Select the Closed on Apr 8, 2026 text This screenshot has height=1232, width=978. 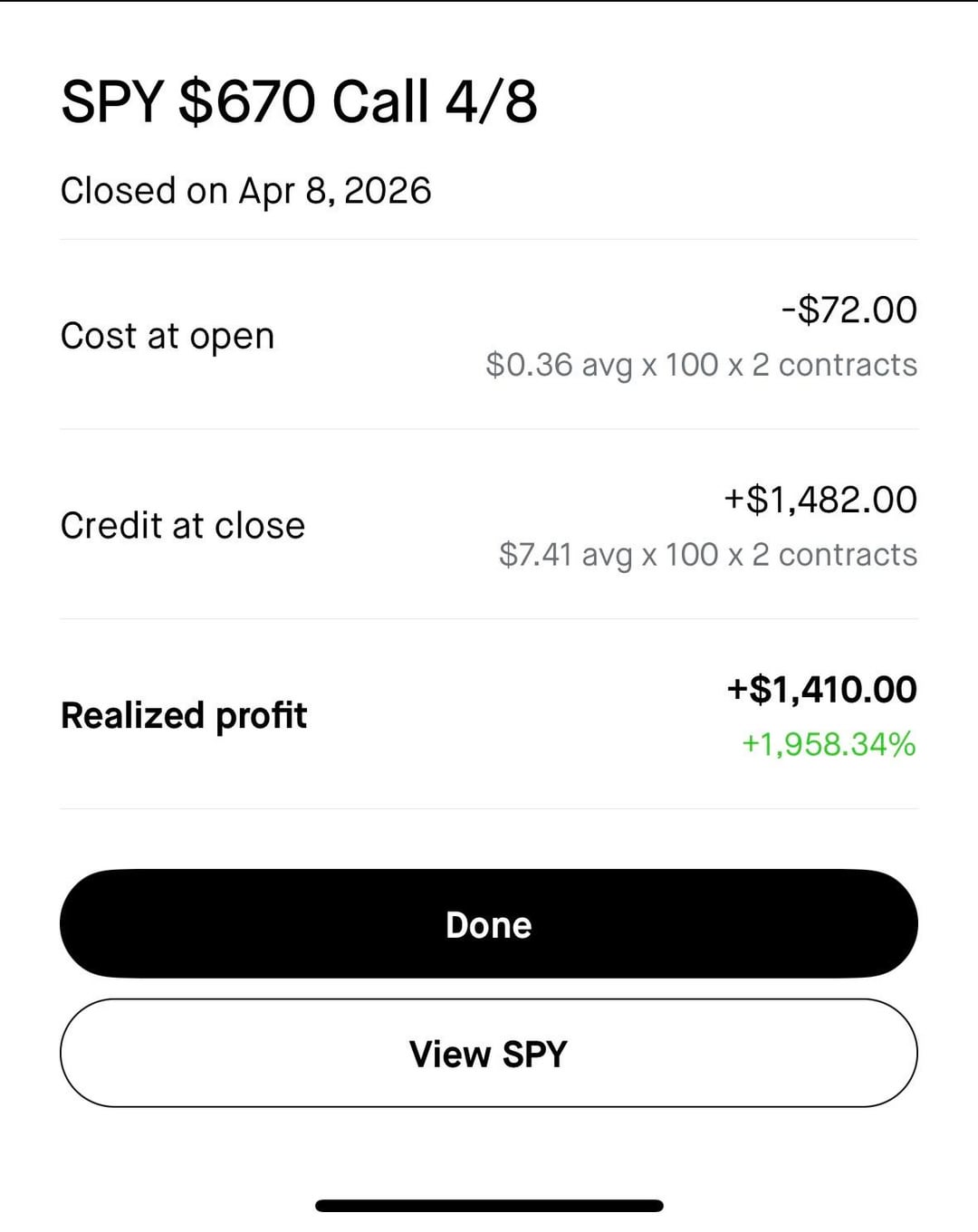[245, 191]
